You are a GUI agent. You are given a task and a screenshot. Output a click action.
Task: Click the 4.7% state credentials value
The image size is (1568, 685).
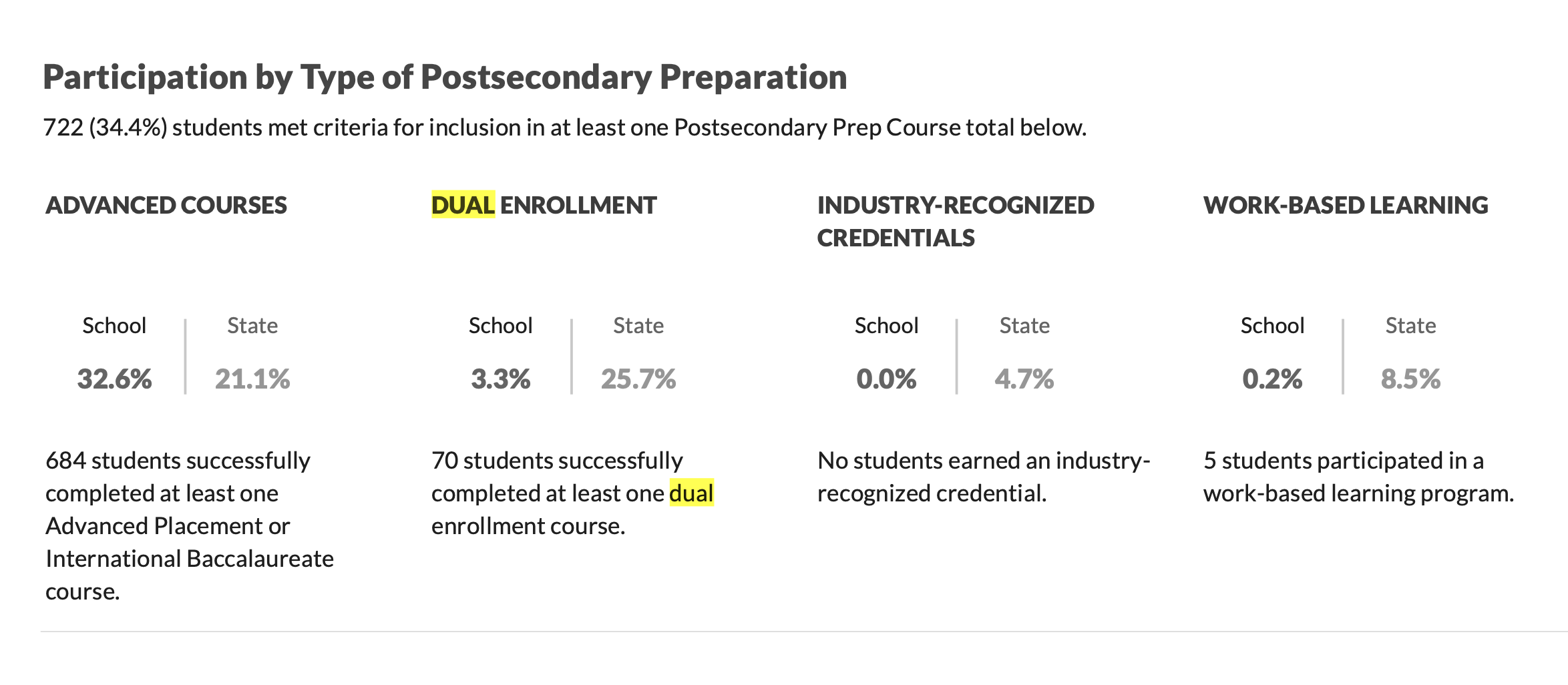point(1024,379)
